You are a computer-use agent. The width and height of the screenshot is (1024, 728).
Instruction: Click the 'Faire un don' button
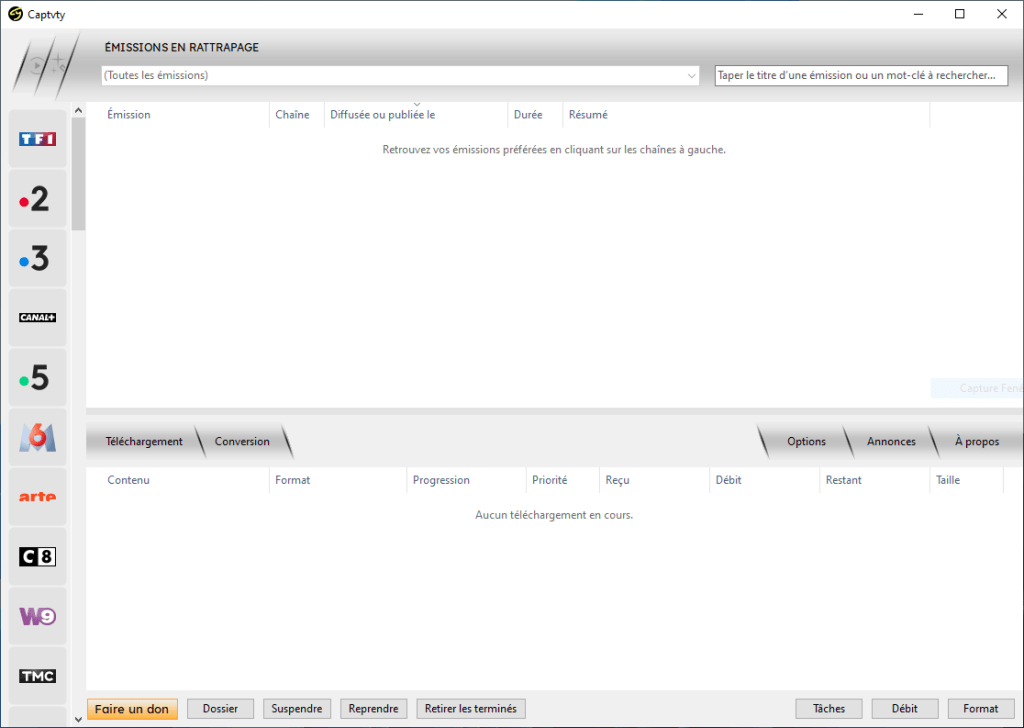pyautogui.click(x=132, y=708)
